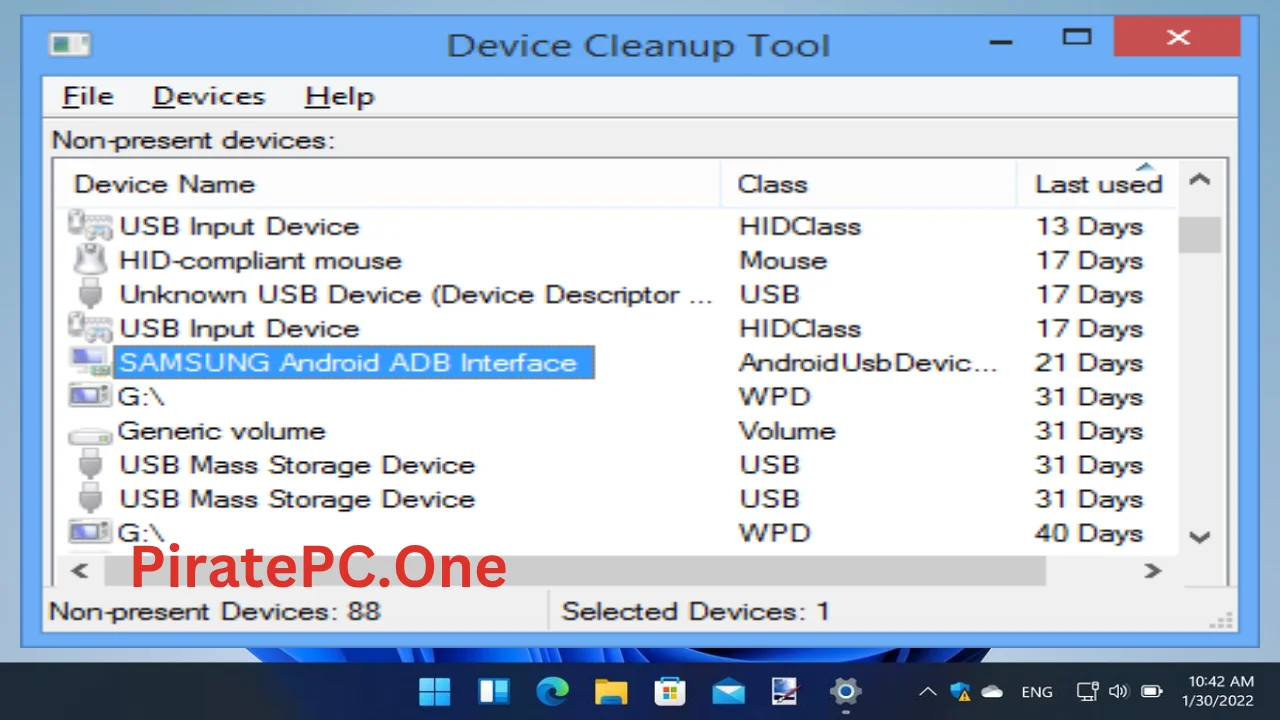This screenshot has height=720, width=1280.
Task: Click the USB plug icon beside Unknown USB Device
Action: (90, 294)
